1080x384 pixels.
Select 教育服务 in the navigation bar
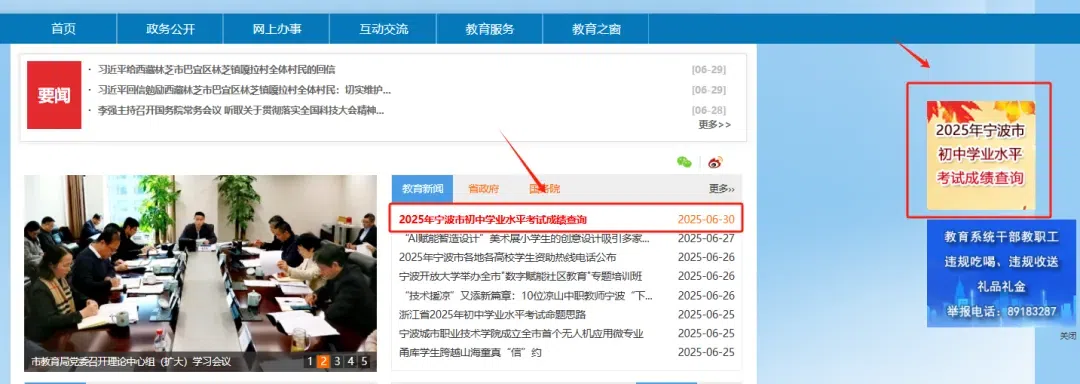pos(490,29)
